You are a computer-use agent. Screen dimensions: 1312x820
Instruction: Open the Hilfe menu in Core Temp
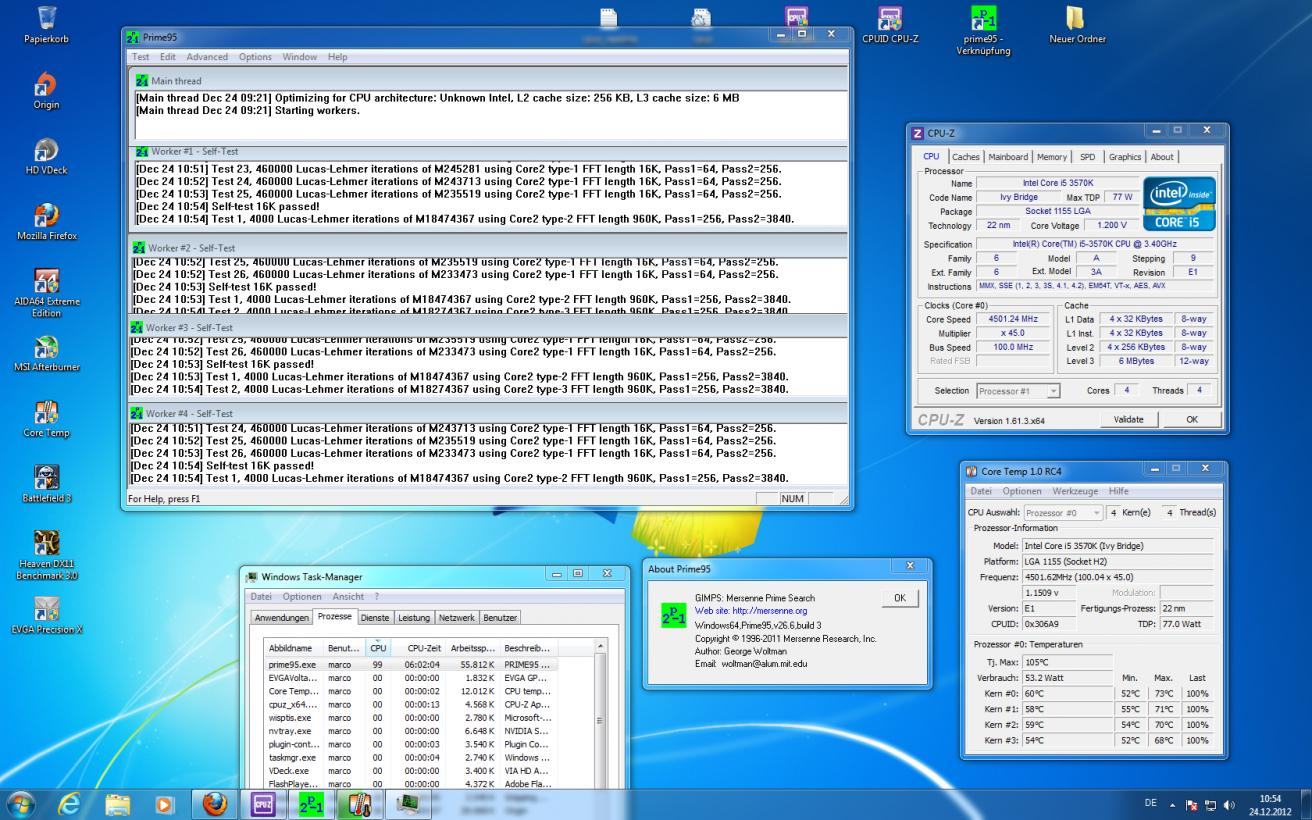pyautogui.click(x=1118, y=491)
